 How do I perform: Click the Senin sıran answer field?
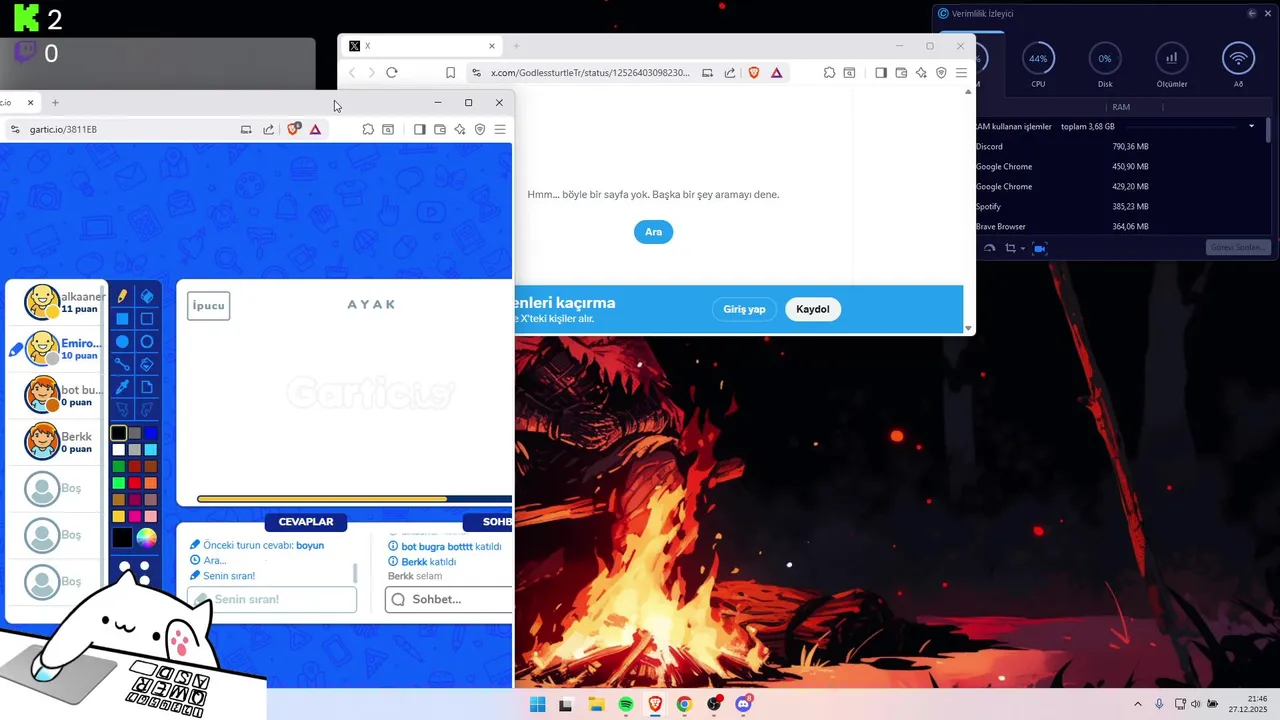[x=272, y=599]
